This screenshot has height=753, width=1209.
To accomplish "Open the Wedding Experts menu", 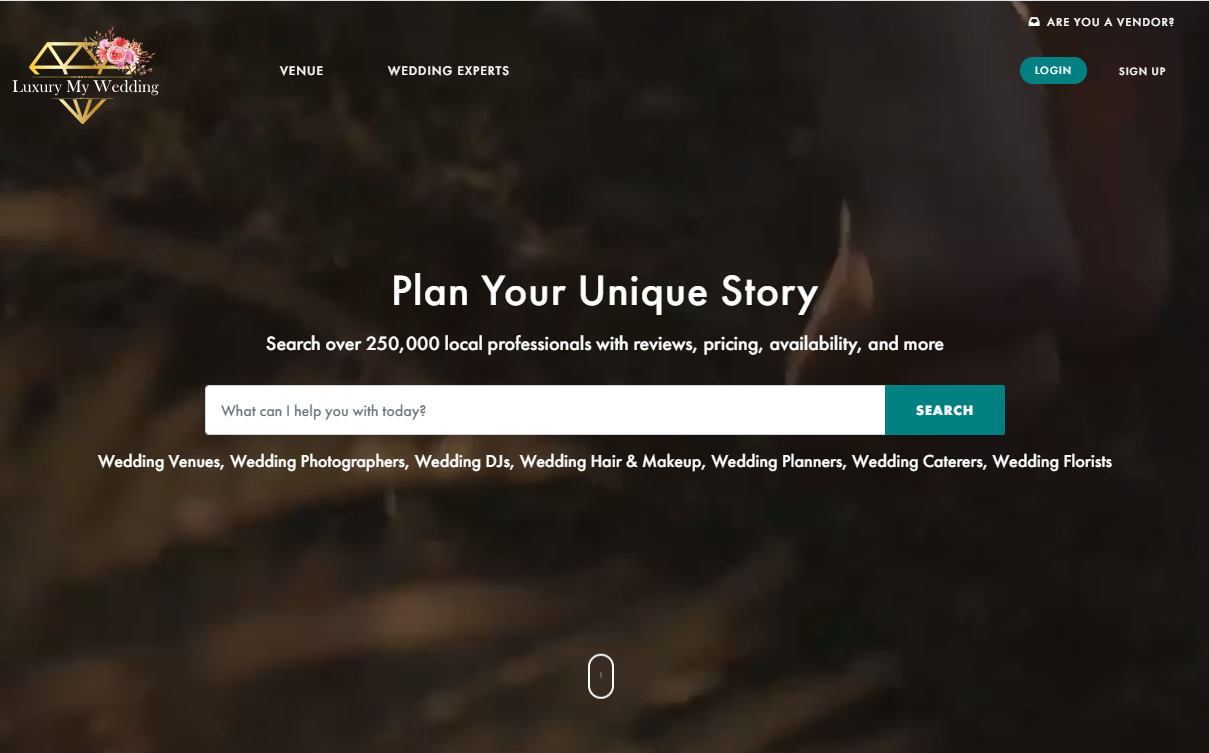I will coord(448,71).
